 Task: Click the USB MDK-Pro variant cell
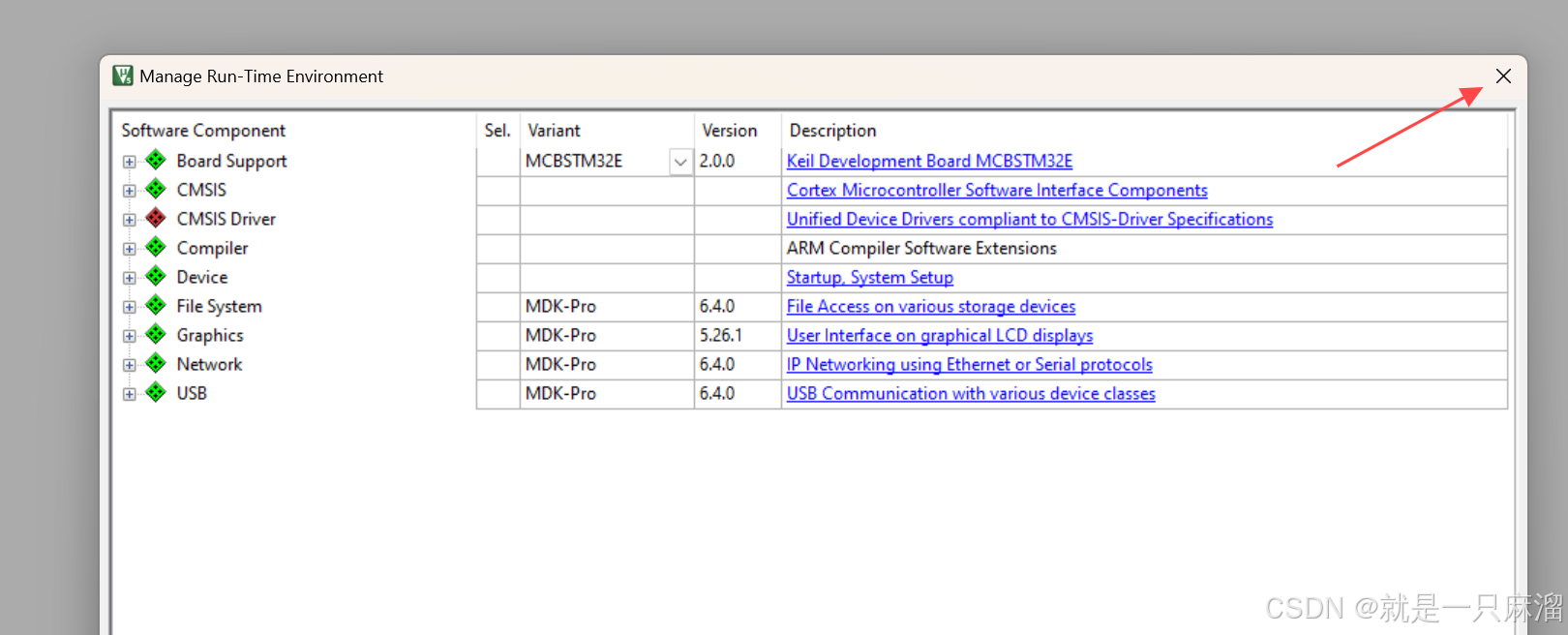(x=607, y=394)
